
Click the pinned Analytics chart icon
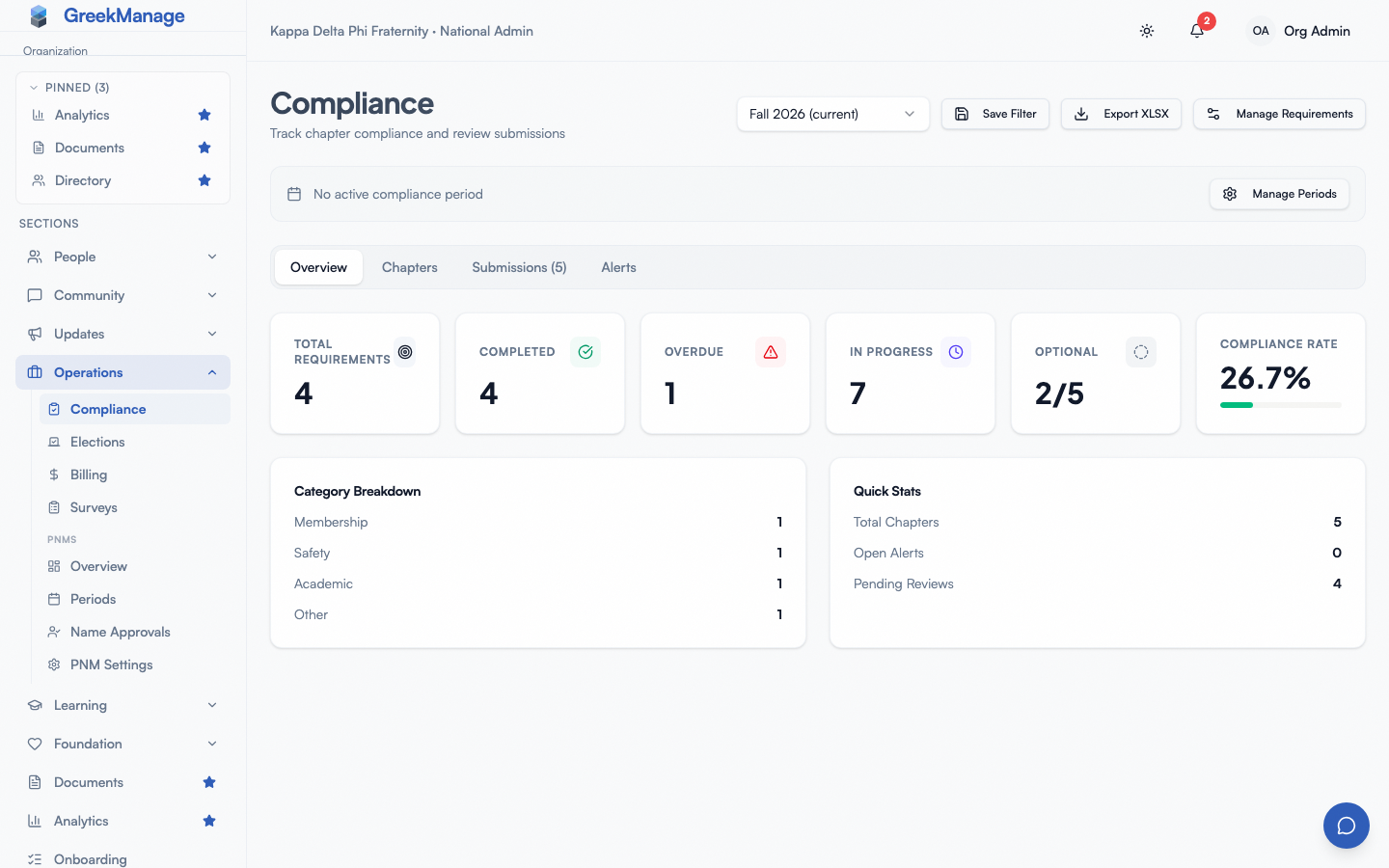pyautogui.click(x=39, y=115)
